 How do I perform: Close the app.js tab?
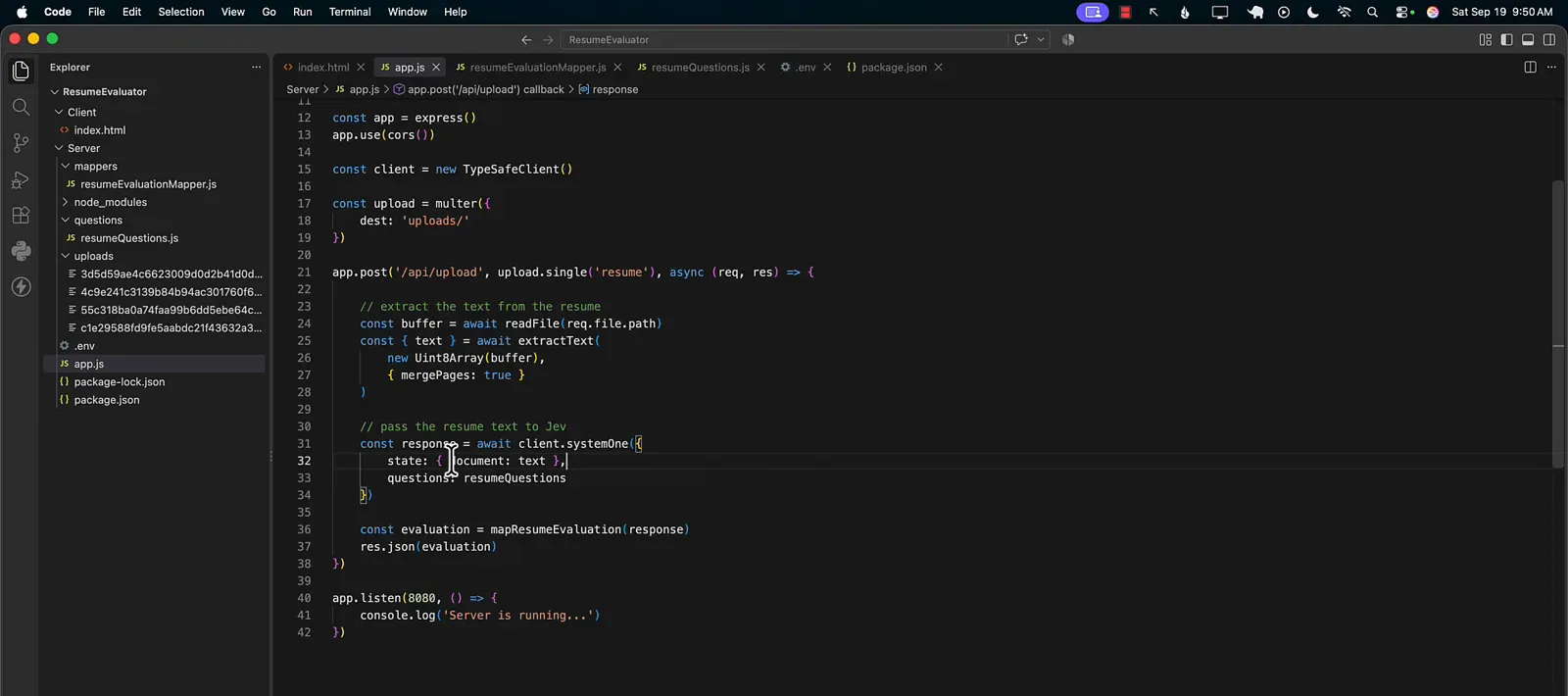(436, 68)
